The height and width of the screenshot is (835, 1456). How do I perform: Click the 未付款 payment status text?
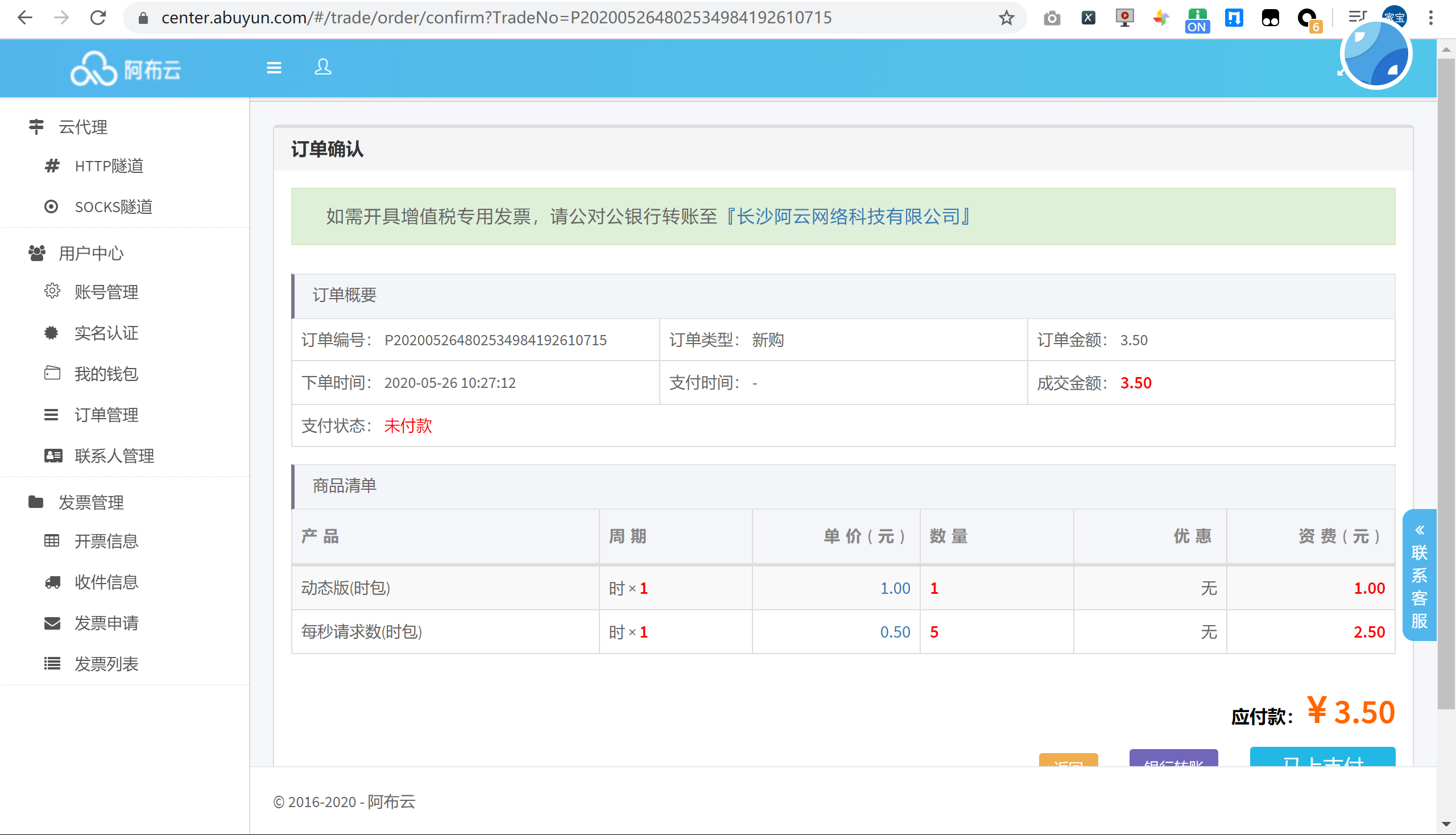click(408, 425)
